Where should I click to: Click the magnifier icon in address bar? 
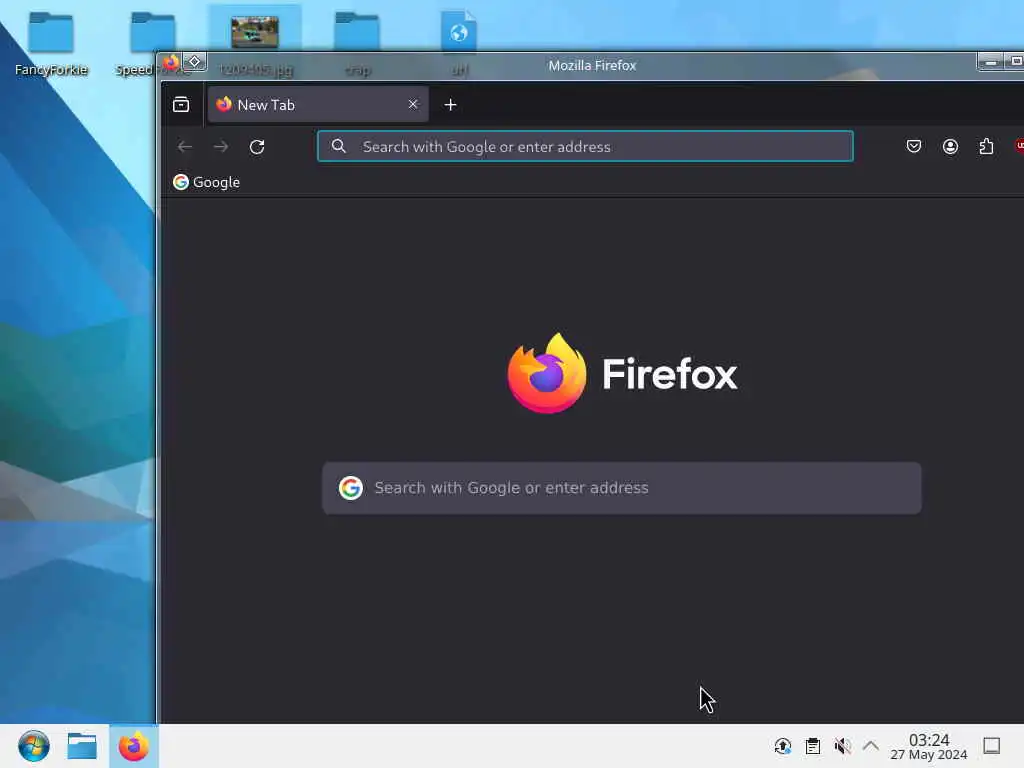[x=338, y=146]
